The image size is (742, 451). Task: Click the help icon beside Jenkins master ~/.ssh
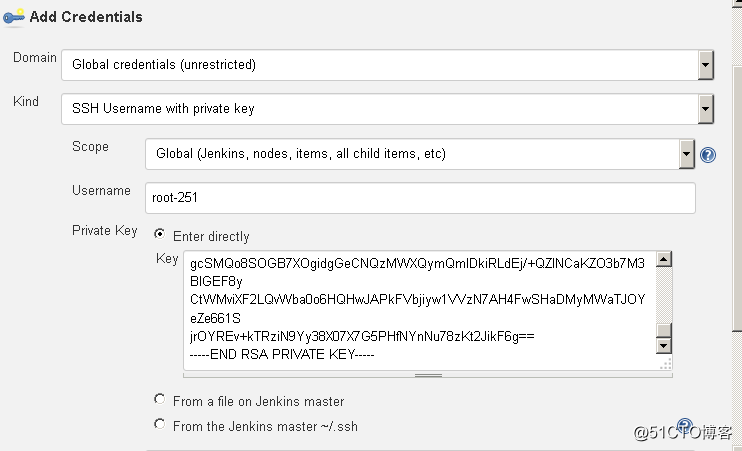(x=685, y=425)
